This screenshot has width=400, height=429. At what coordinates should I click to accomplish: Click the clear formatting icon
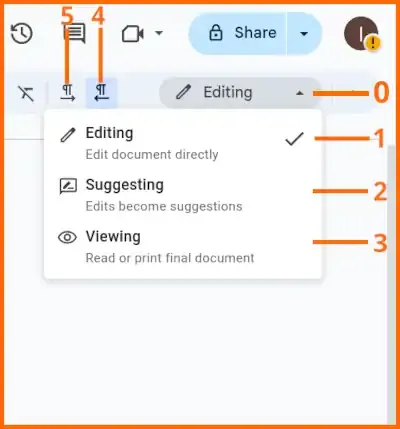tap(26, 93)
